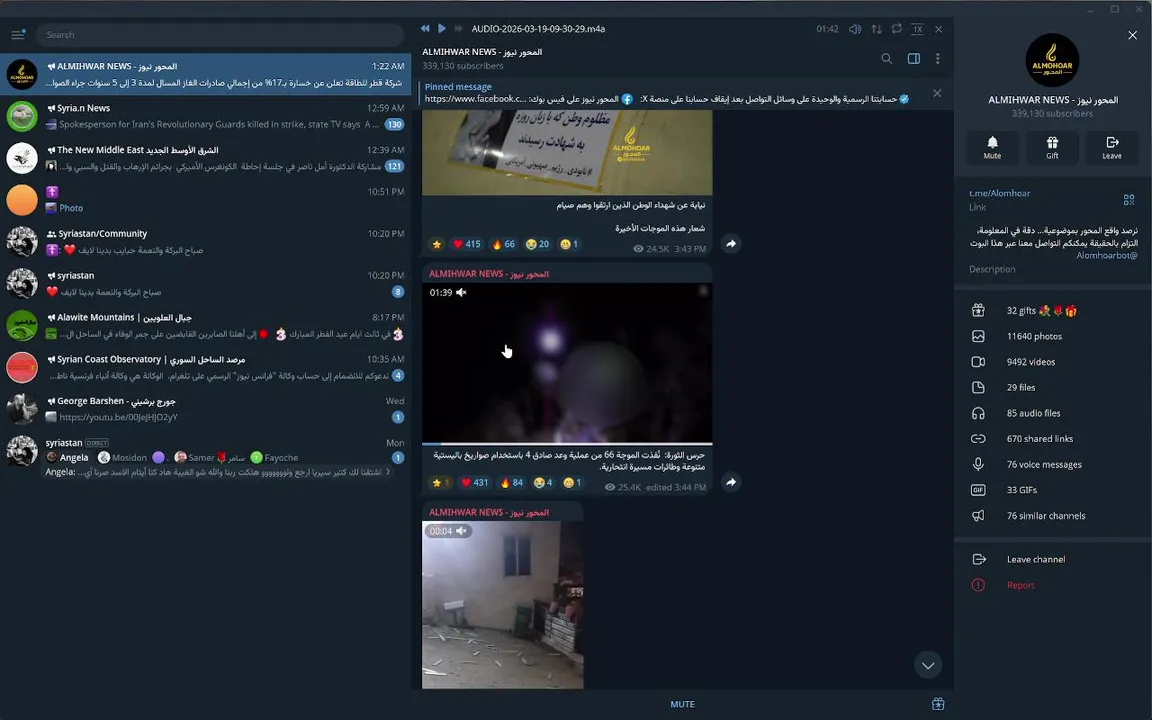The image size is (1152, 720).
Task: Forward the 25.4K views video post
Action: (730, 483)
